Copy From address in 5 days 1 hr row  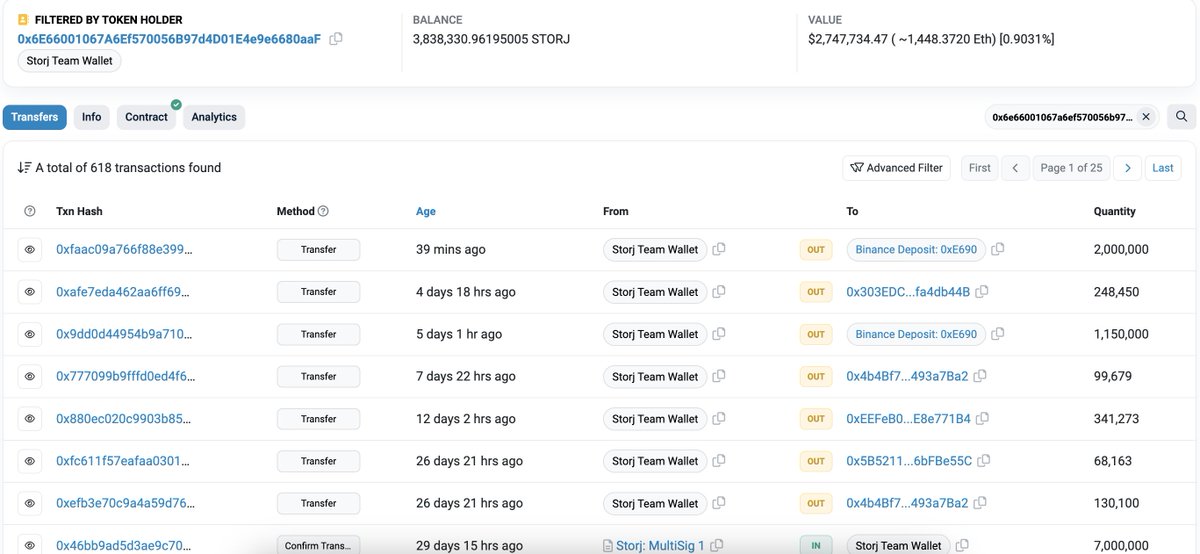click(719, 334)
